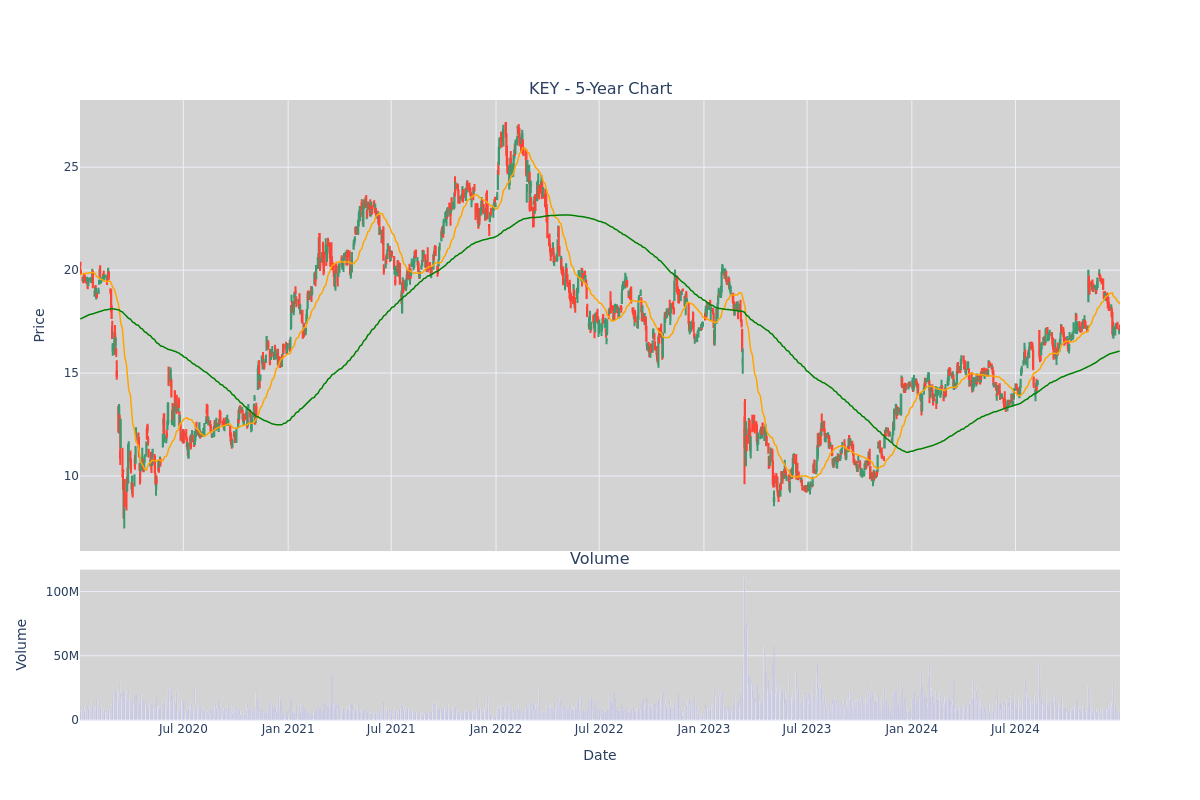Click the lowest candlestick near 7.5 in March 2020

[x=124, y=520]
